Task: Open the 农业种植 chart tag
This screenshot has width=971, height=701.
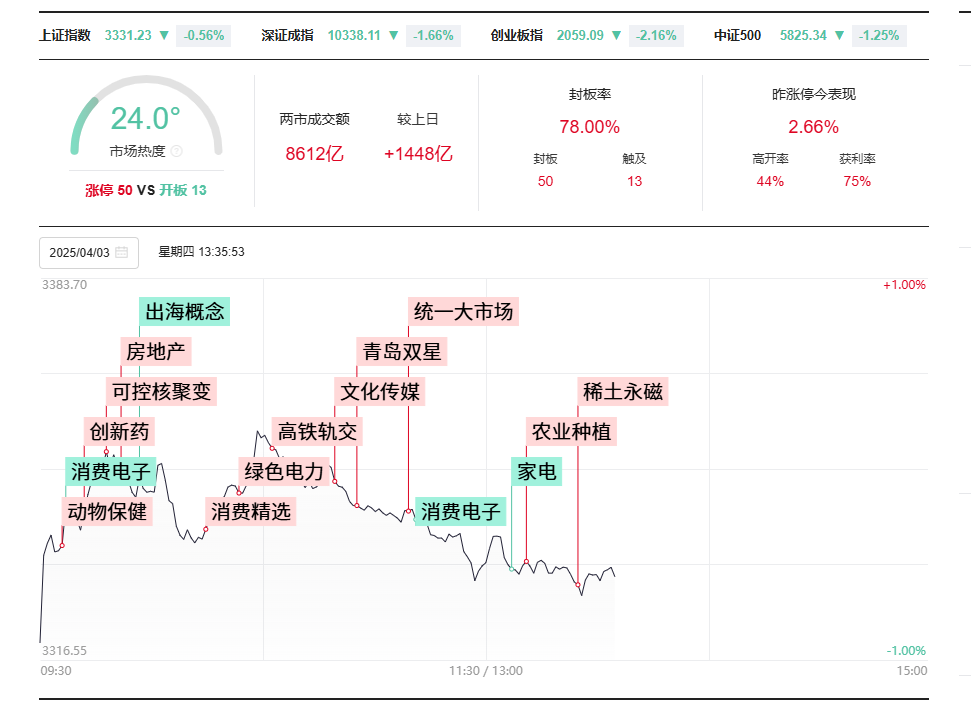Action: [x=571, y=432]
